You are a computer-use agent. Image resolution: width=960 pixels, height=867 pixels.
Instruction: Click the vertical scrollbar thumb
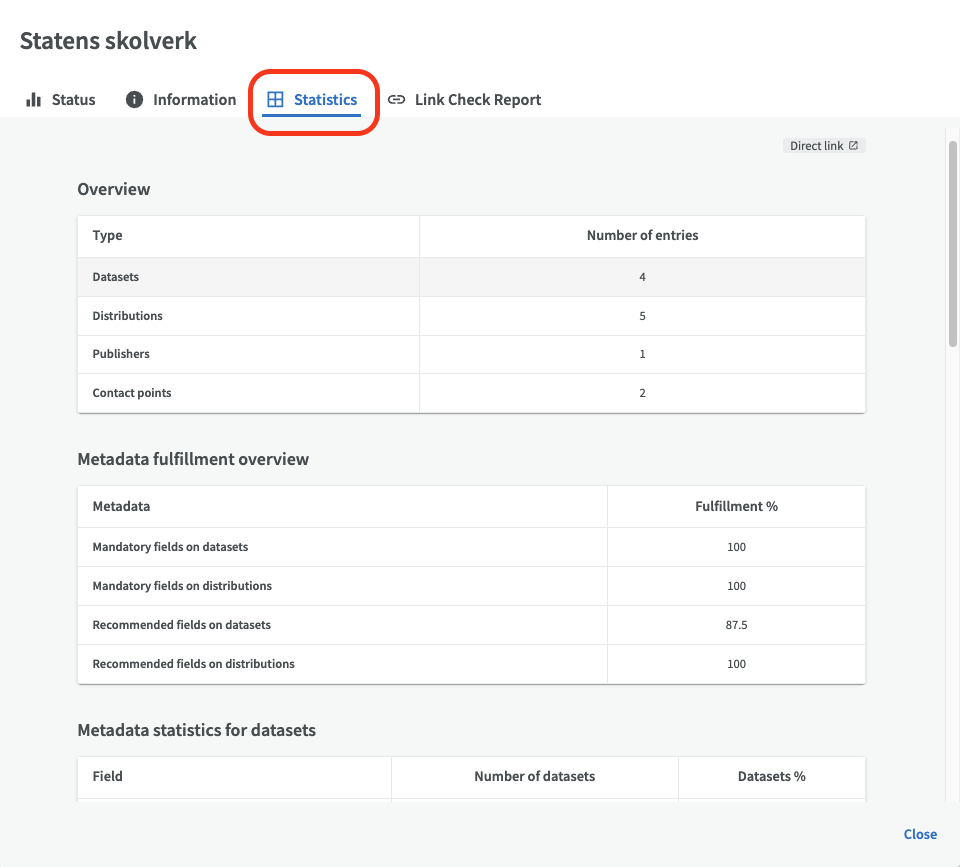953,244
